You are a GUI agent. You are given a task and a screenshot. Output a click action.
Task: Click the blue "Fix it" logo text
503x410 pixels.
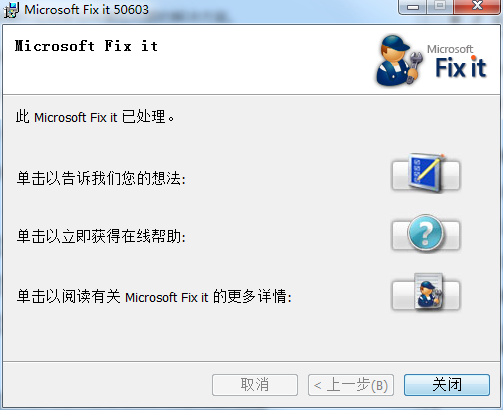pos(461,68)
